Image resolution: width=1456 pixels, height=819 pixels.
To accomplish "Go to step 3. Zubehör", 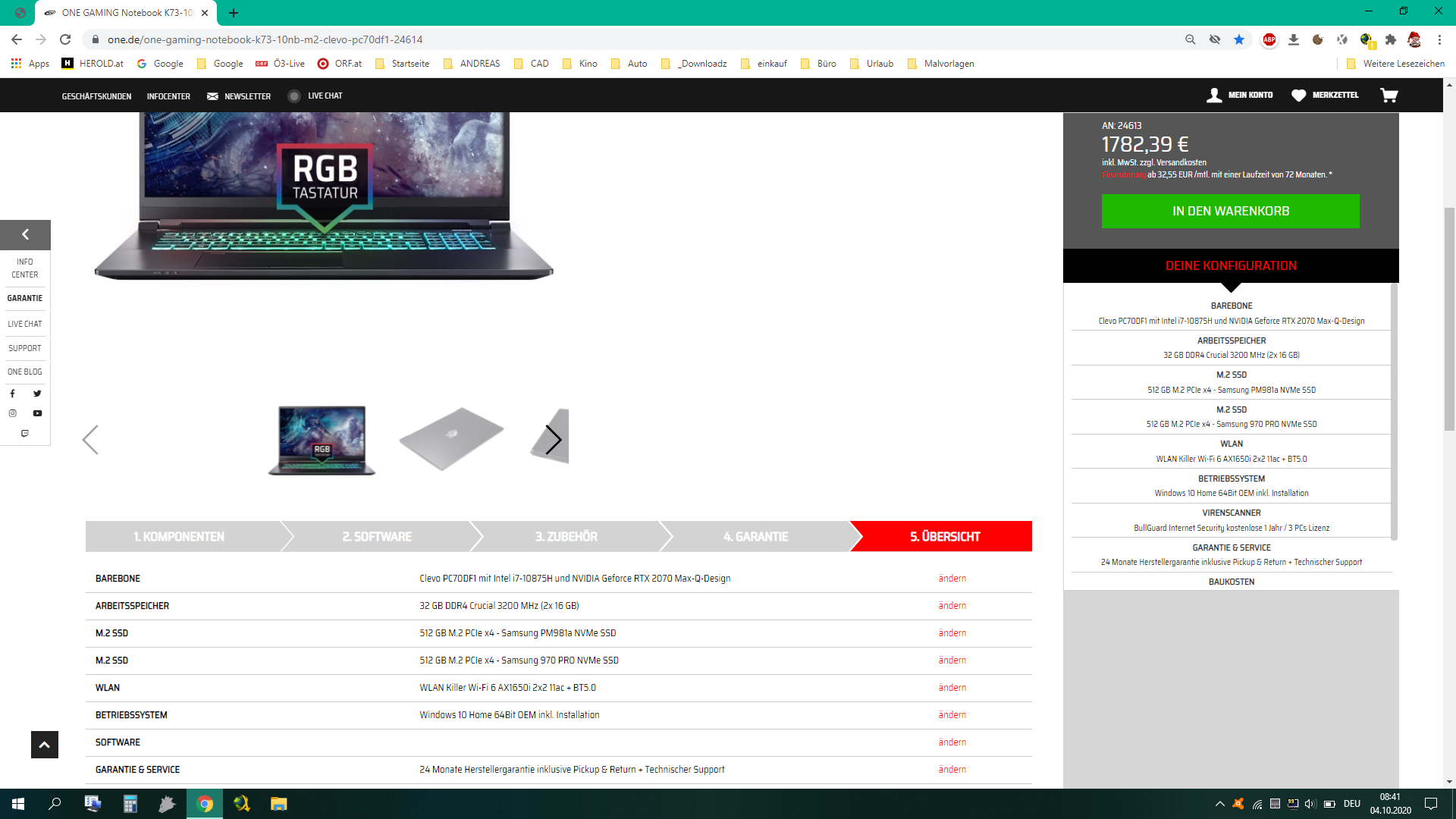I will pyautogui.click(x=566, y=537).
